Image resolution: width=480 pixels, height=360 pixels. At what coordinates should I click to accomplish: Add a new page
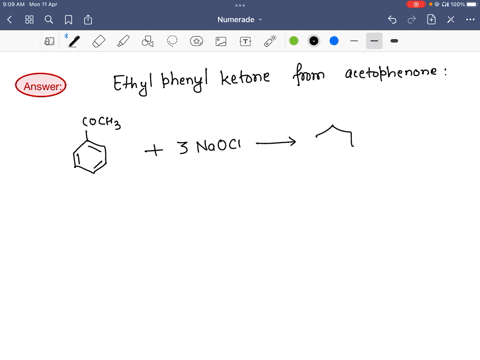click(431, 19)
